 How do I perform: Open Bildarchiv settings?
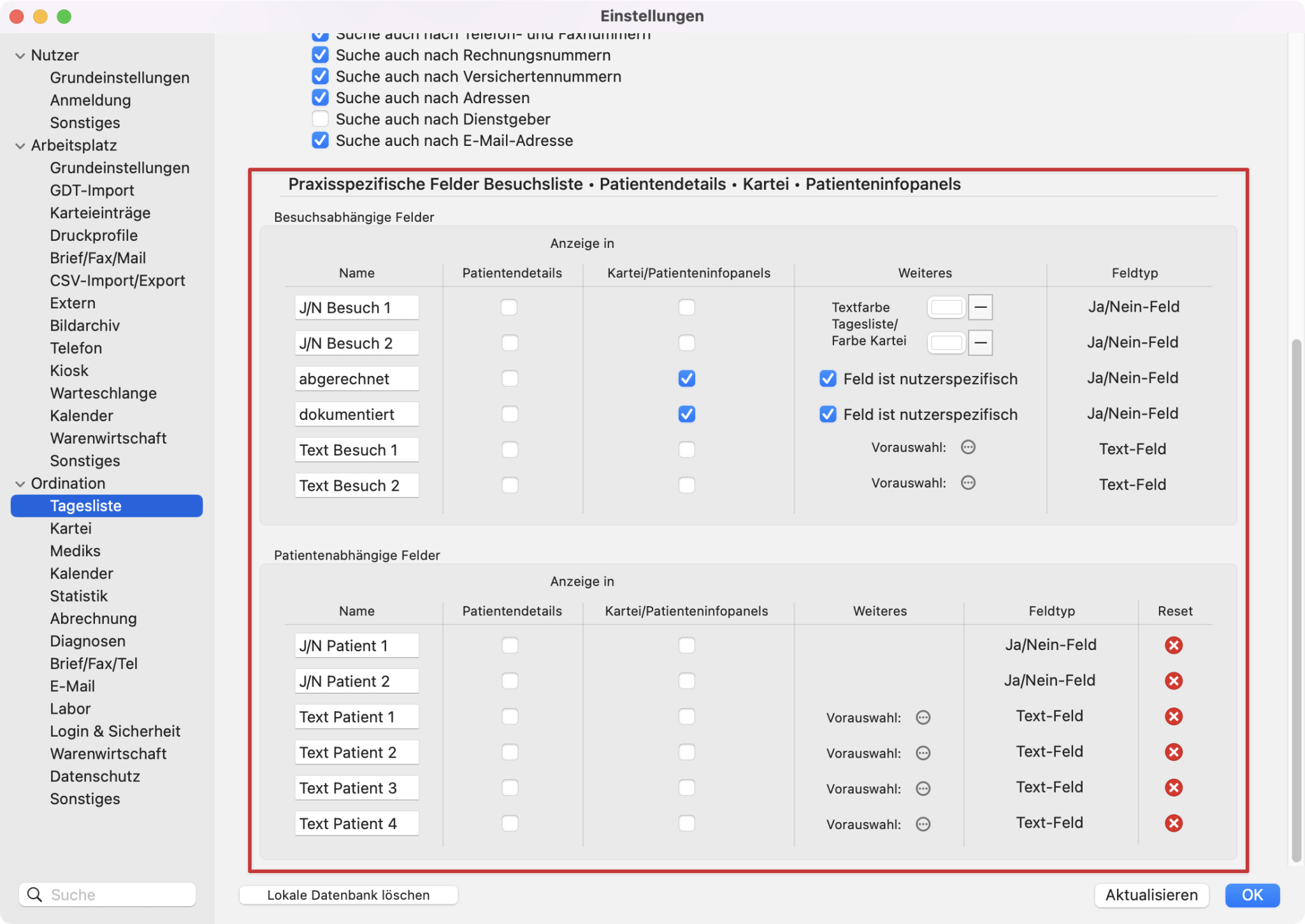tap(85, 326)
